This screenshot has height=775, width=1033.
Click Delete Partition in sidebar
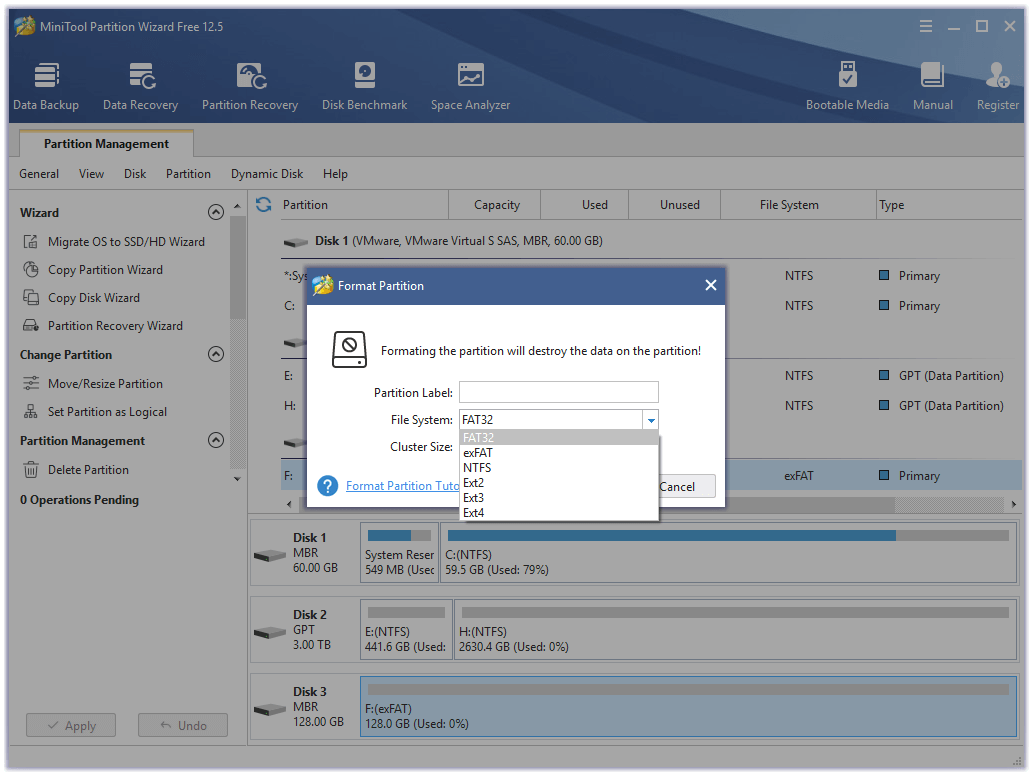tap(88, 470)
